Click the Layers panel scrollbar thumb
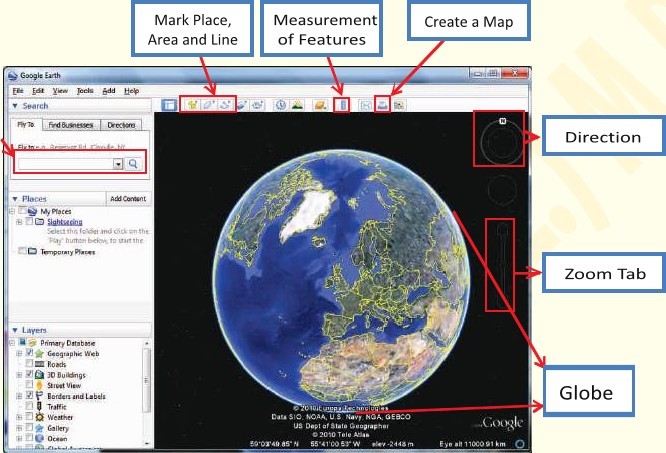 tap(147, 380)
